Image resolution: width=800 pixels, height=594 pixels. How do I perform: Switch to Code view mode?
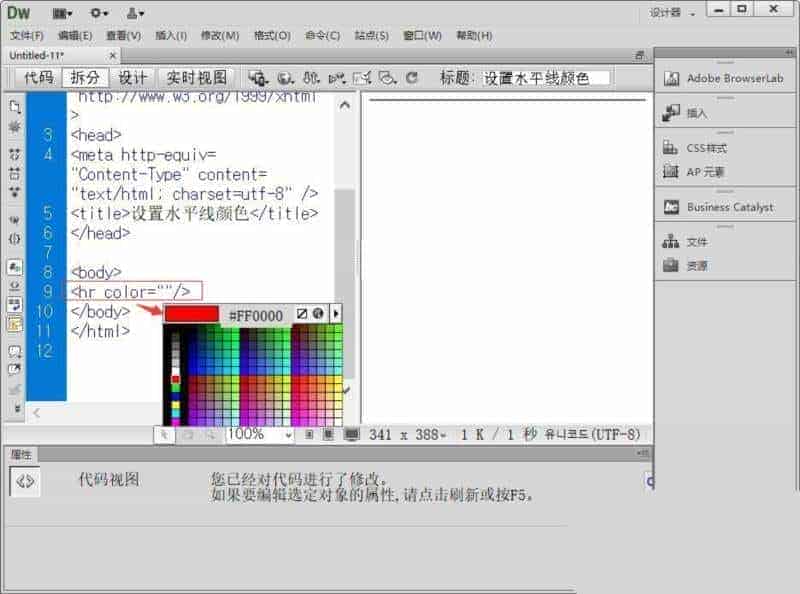coord(39,78)
